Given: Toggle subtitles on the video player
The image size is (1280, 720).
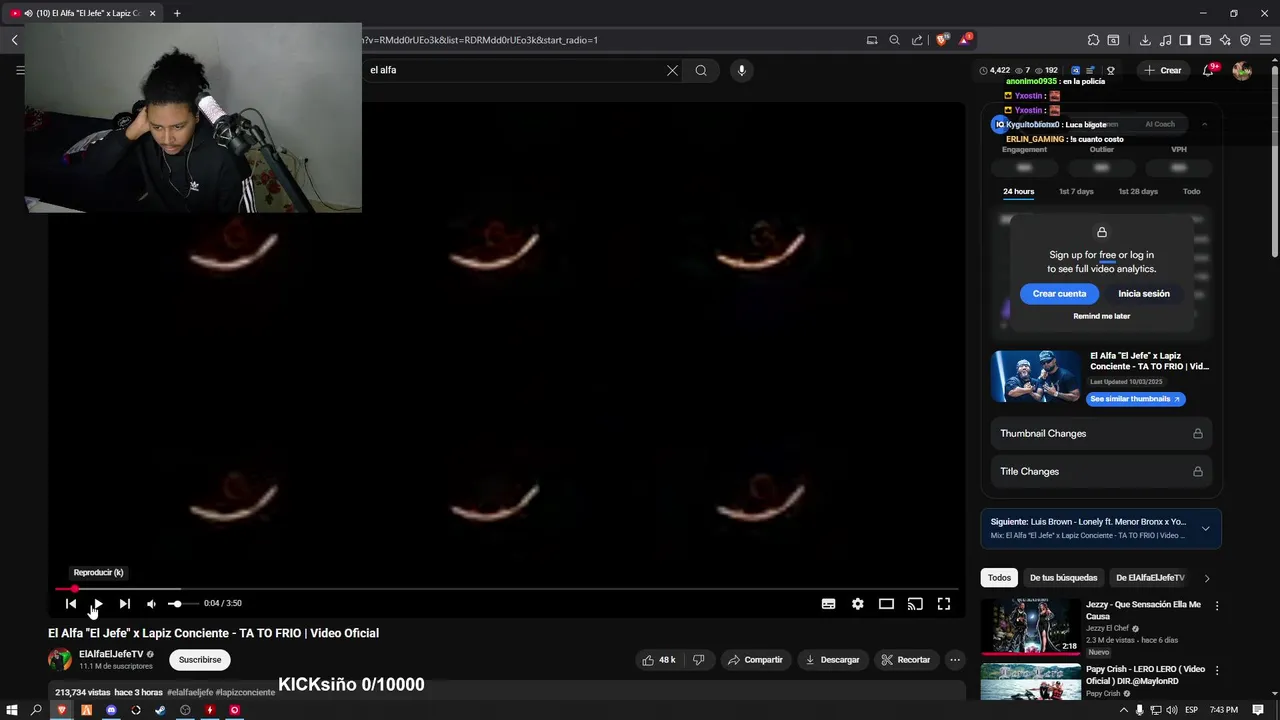Looking at the screenshot, I should 828,604.
